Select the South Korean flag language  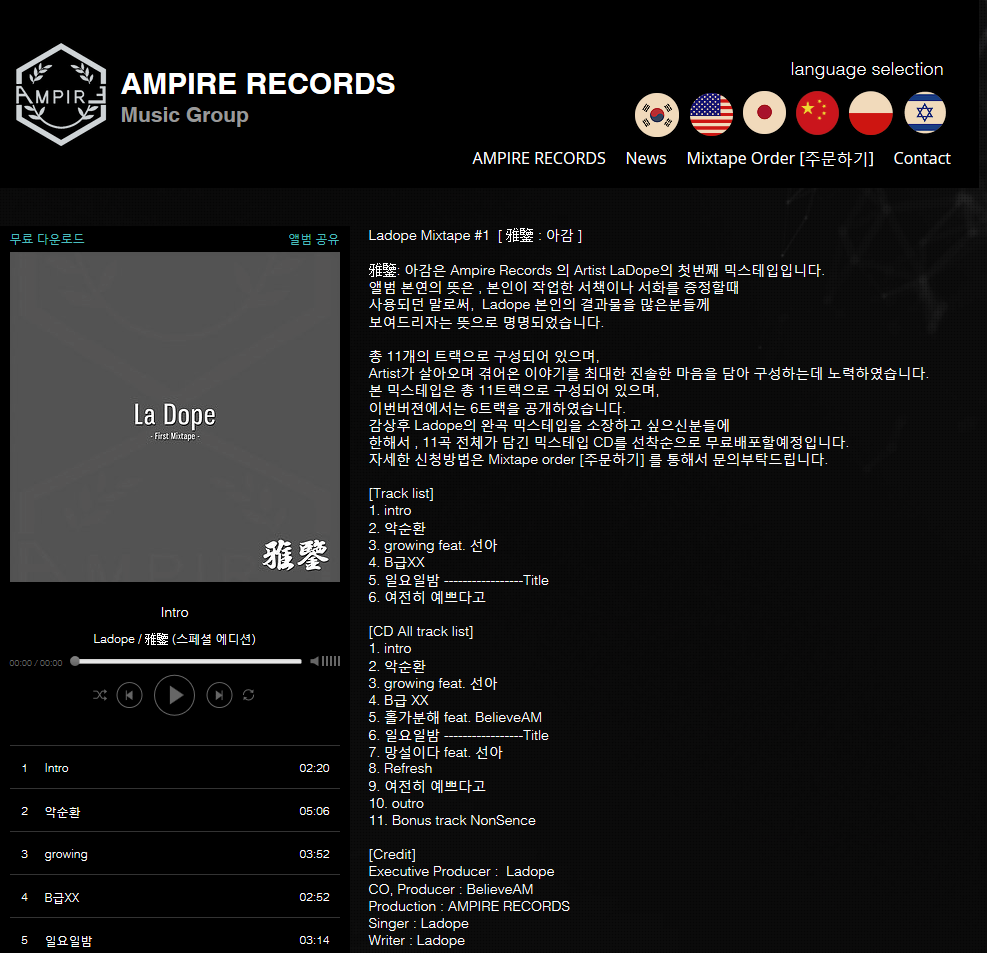(x=657, y=114)
